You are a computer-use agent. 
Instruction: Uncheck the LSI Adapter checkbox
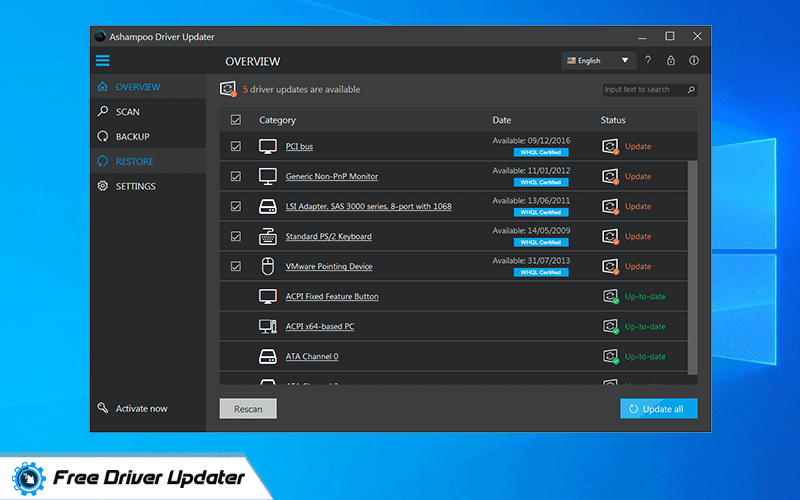236,207
